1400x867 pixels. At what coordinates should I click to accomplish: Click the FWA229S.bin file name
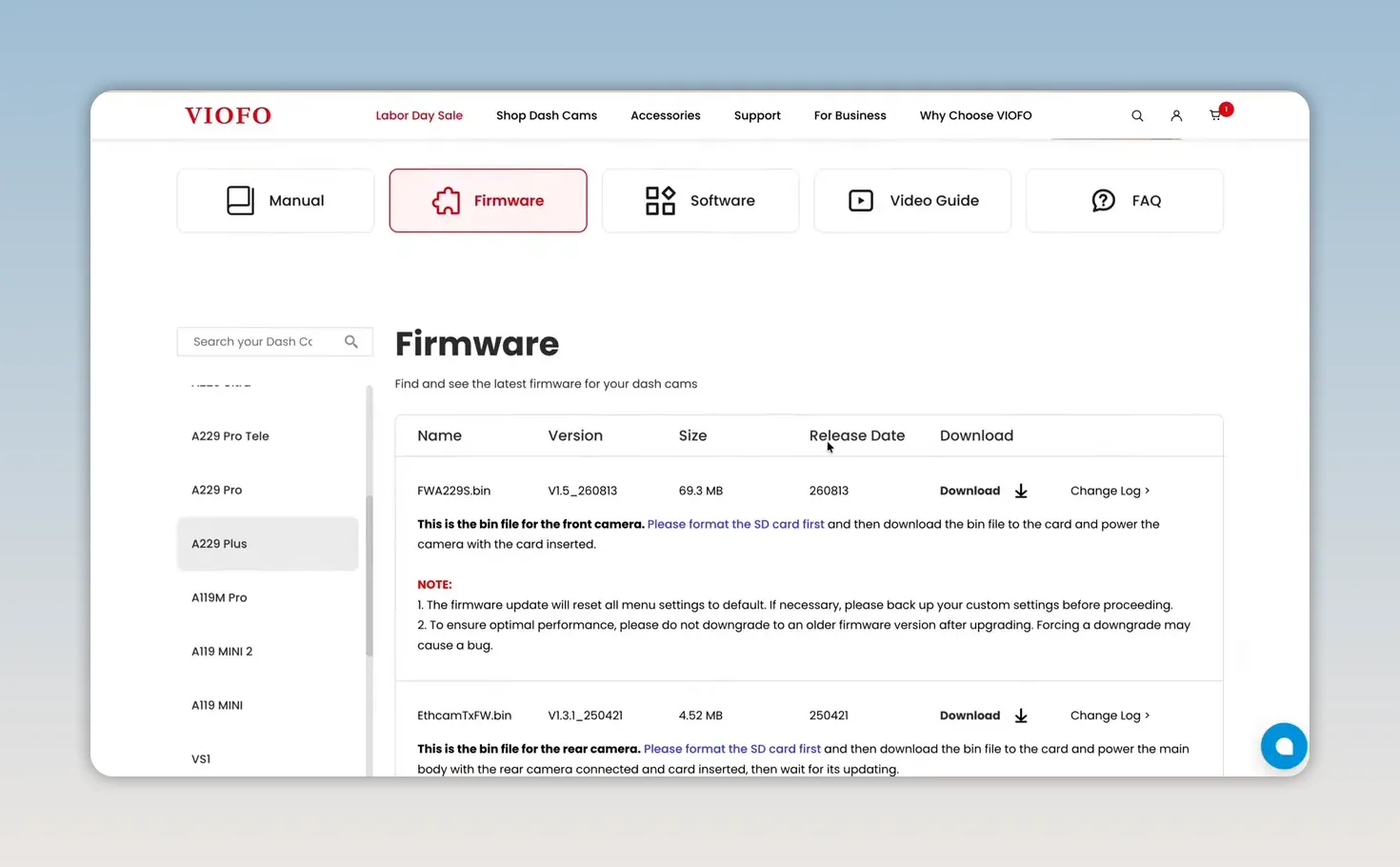coord(454,491)
